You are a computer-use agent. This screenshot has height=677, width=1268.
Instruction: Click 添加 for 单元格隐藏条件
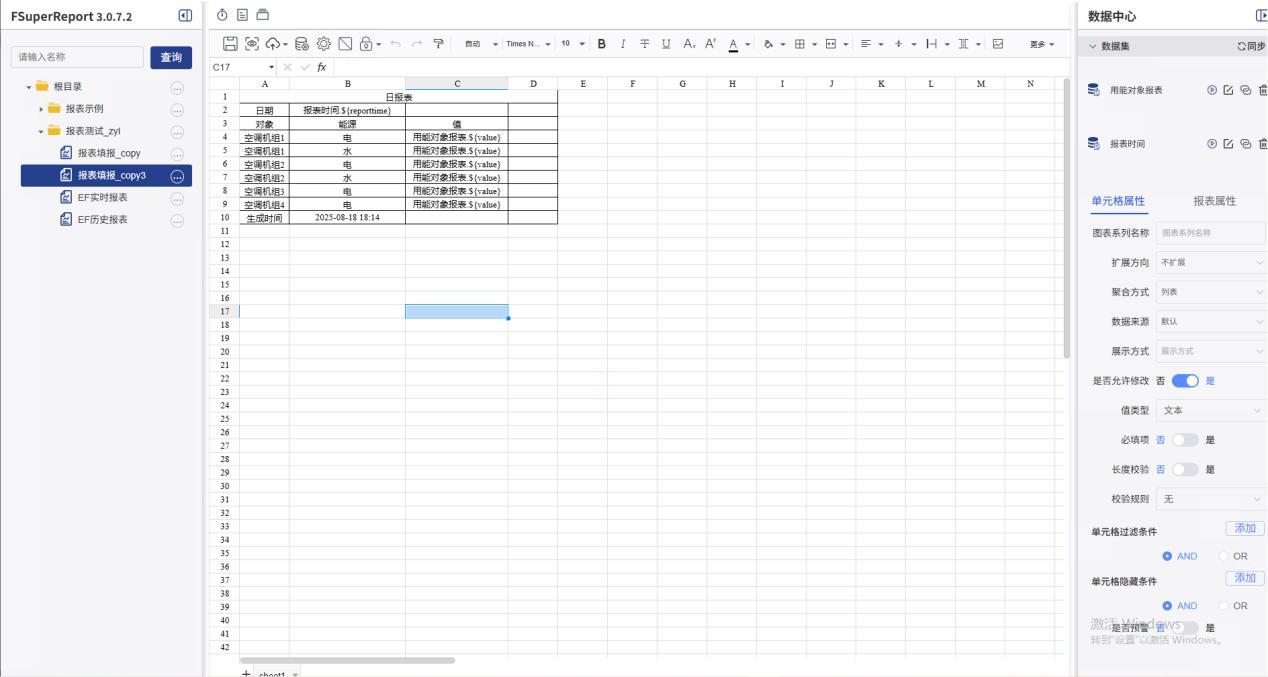point(1245,578)
